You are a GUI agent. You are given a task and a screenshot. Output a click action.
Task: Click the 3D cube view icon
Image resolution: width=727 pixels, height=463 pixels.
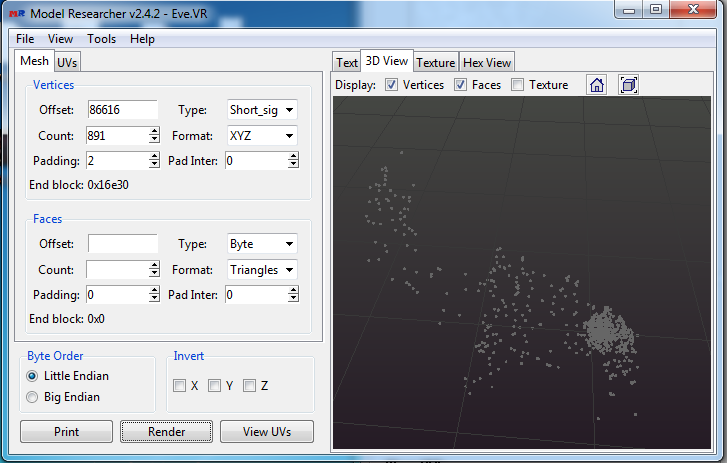[628, 85]
